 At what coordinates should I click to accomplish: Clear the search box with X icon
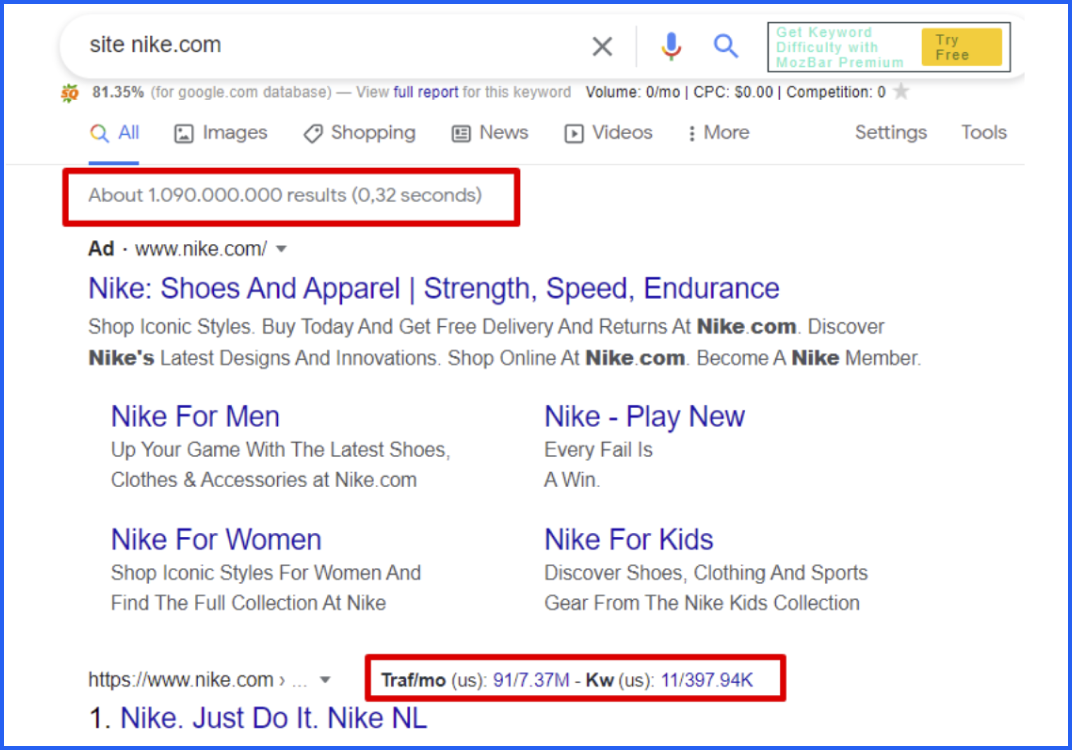602,46
